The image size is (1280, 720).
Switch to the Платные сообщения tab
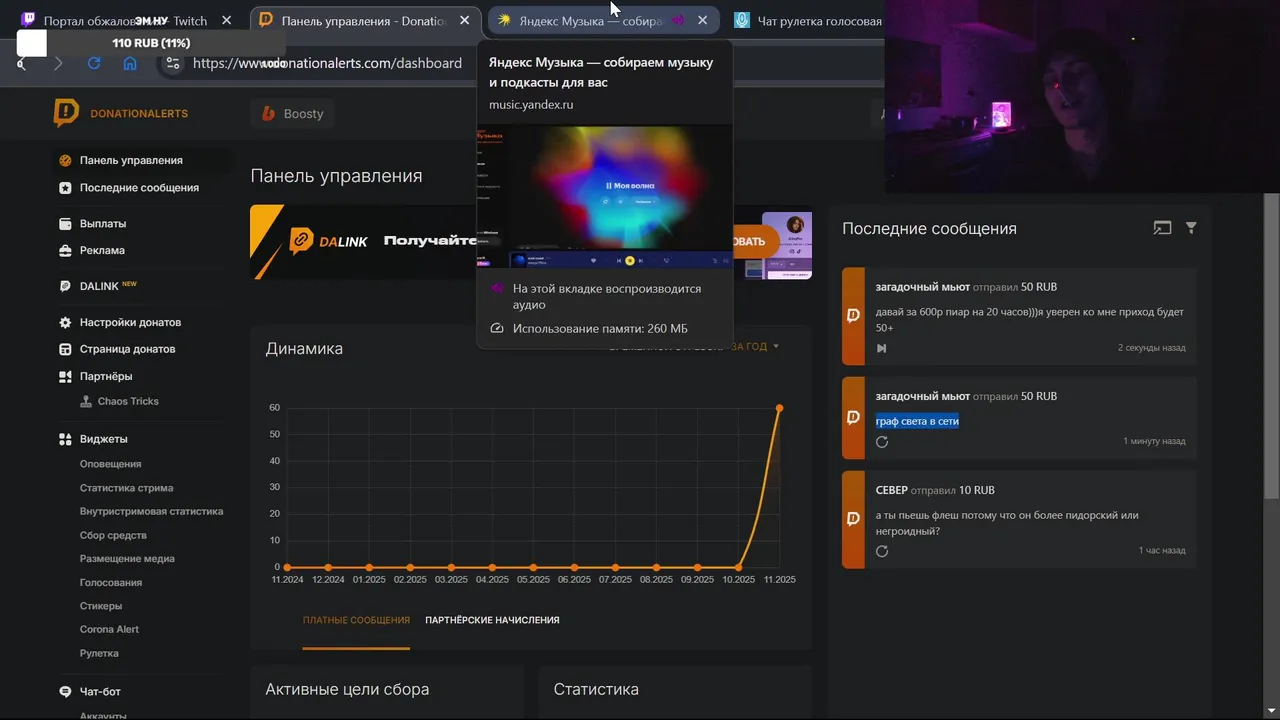pyautogui.click(x=356, y=620)
